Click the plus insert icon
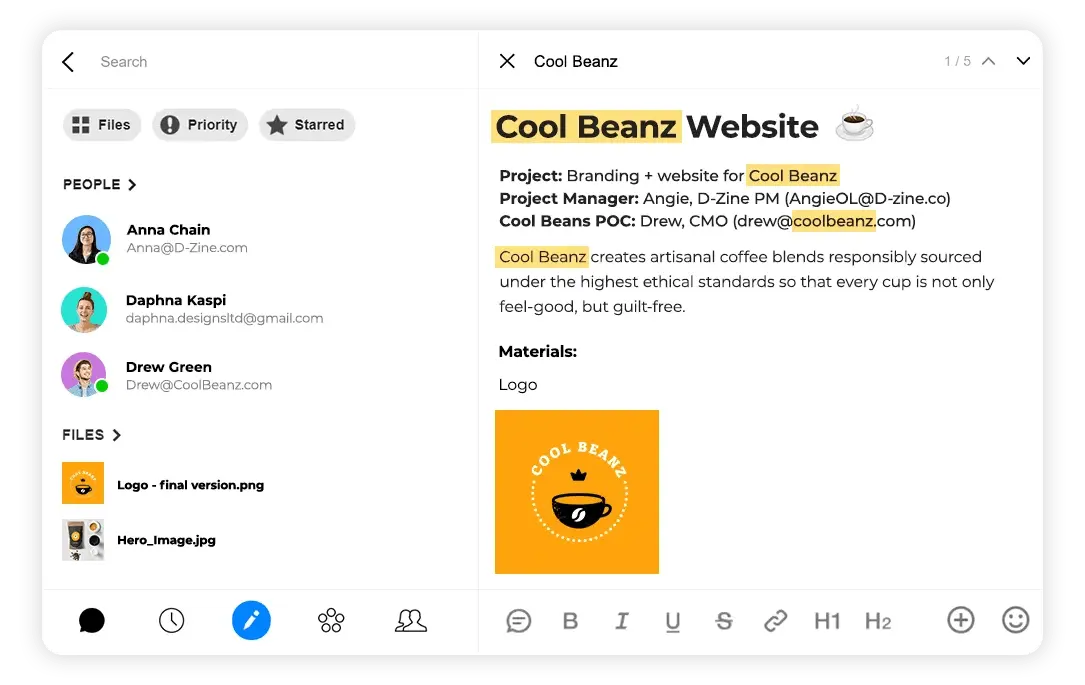 pos(960,620)
